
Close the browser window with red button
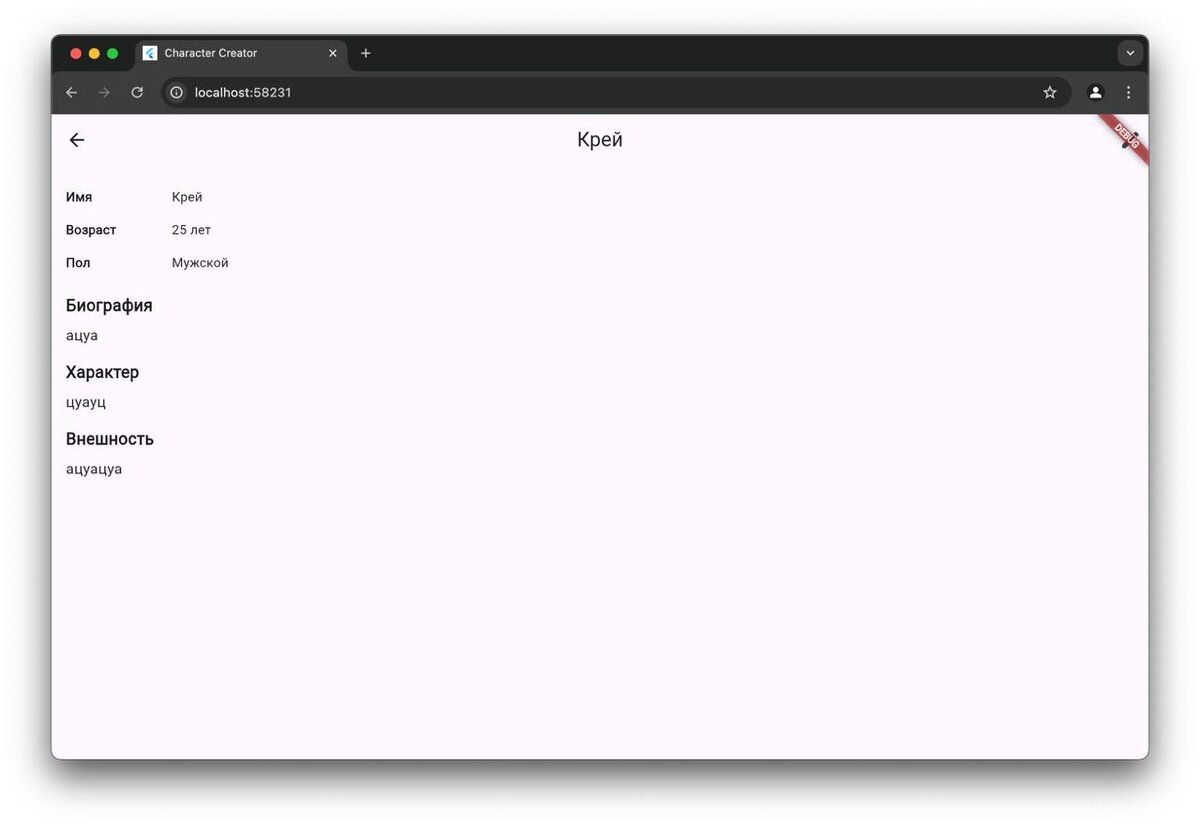point(76,53)
